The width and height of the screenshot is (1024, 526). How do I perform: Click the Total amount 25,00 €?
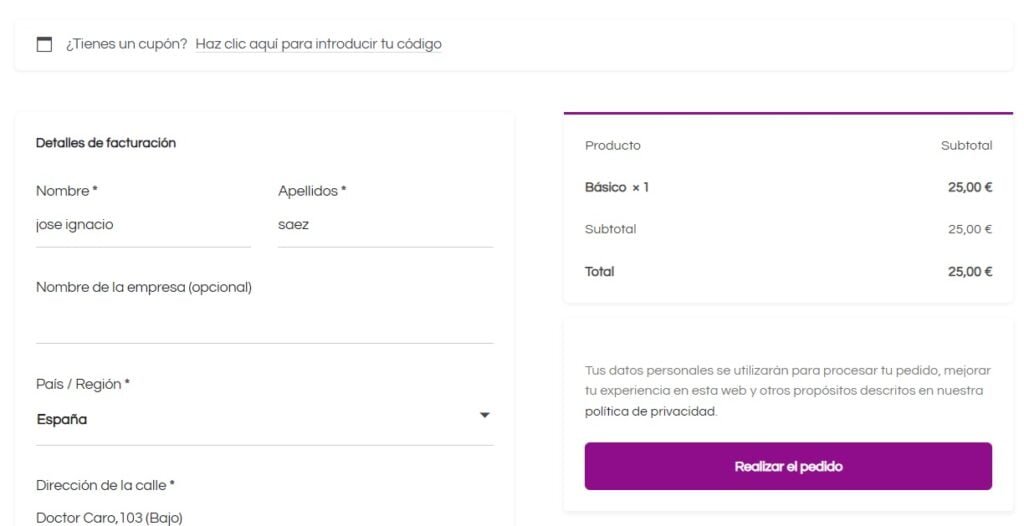click(970, 272)
